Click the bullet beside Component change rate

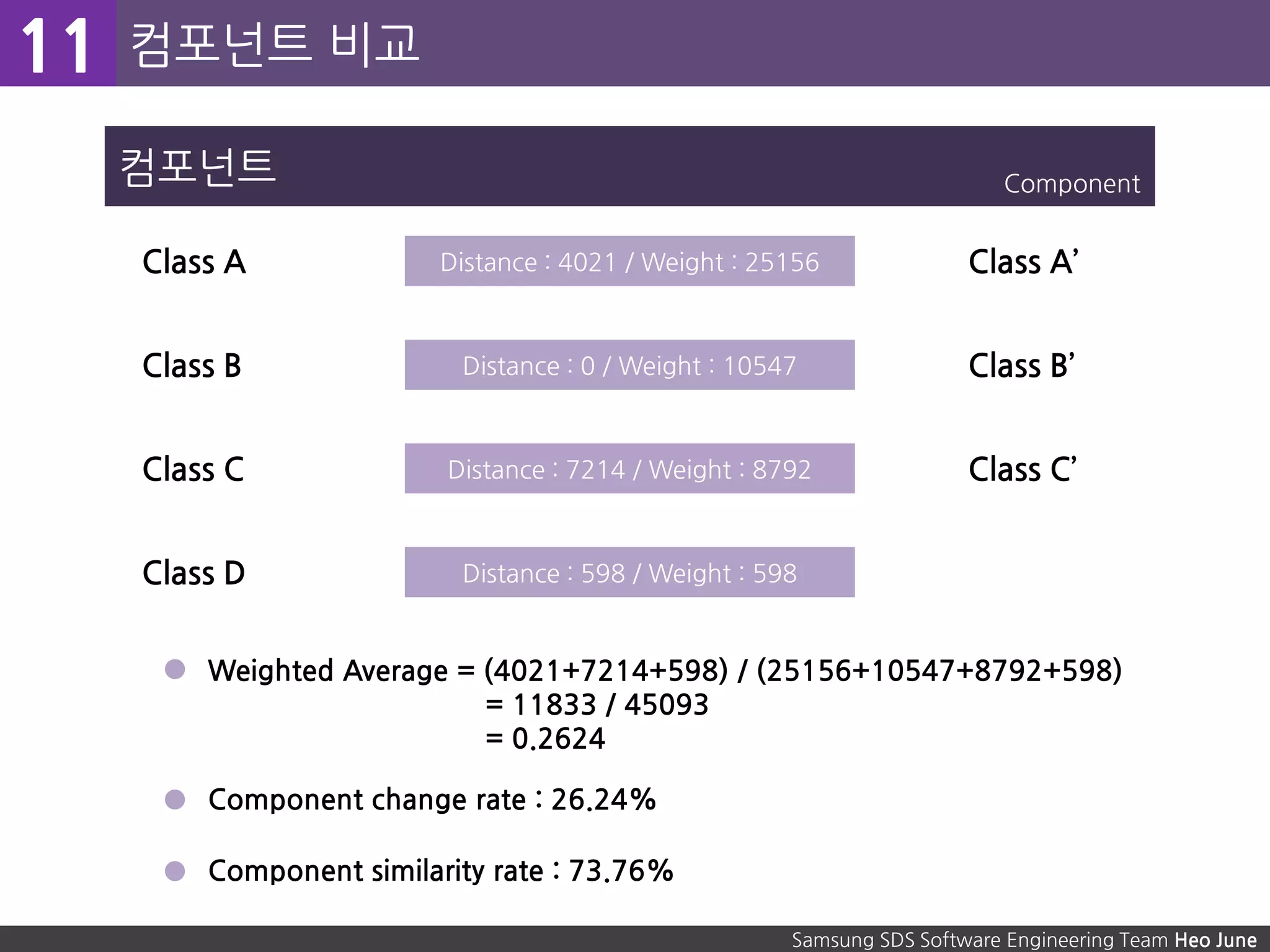pyautogui.click(x=175, y=799)
